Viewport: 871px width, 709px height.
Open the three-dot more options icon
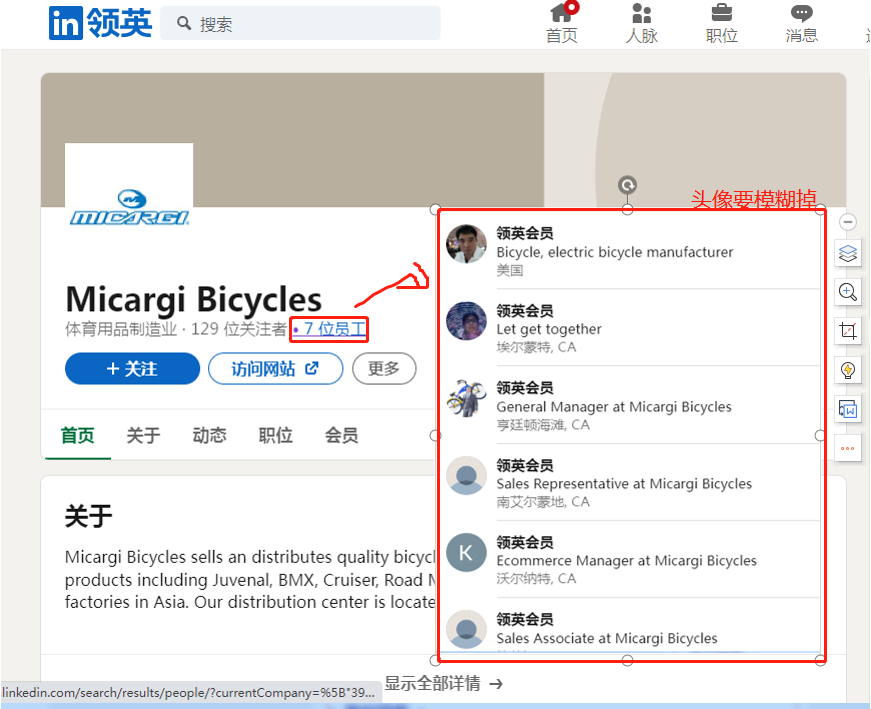coord(848,448)
